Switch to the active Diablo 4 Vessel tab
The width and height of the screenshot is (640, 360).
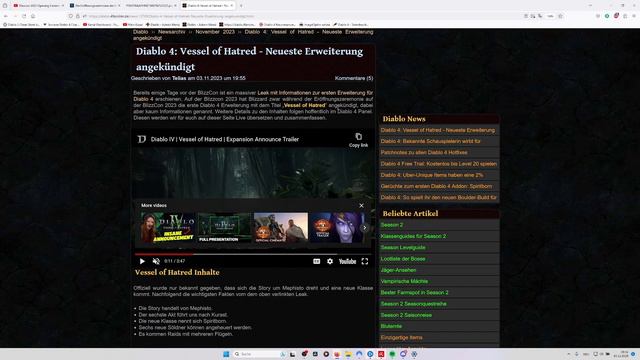pos(207,6)
